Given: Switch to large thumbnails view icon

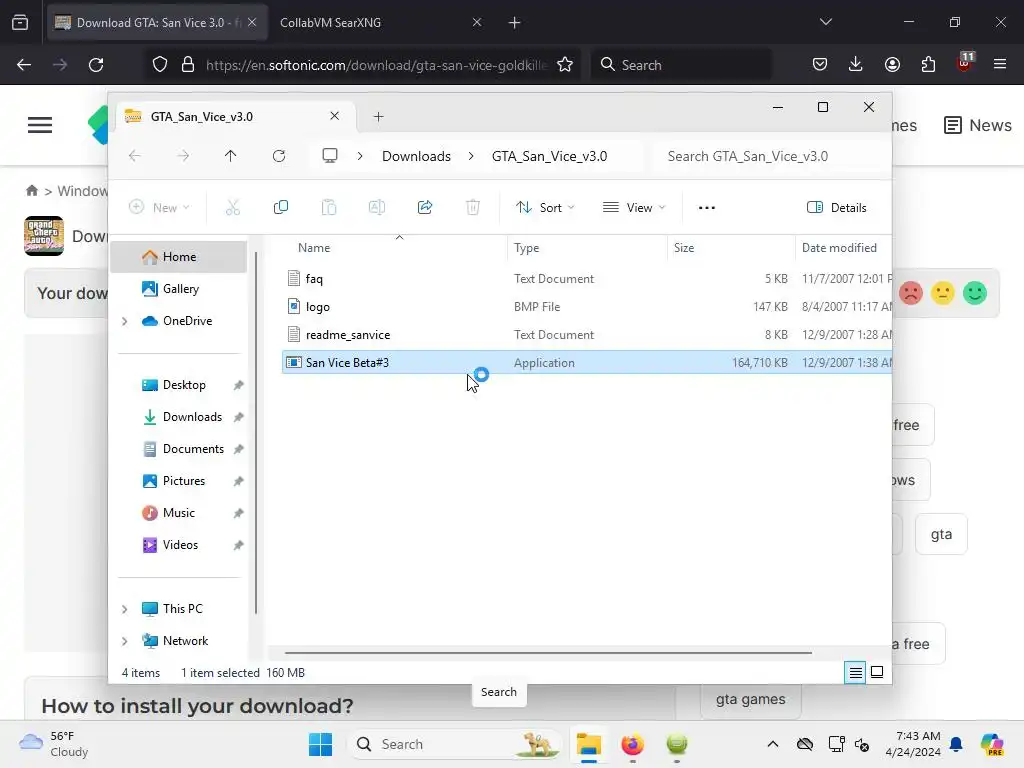Looking at the screenshot, I should pos(877,673).
